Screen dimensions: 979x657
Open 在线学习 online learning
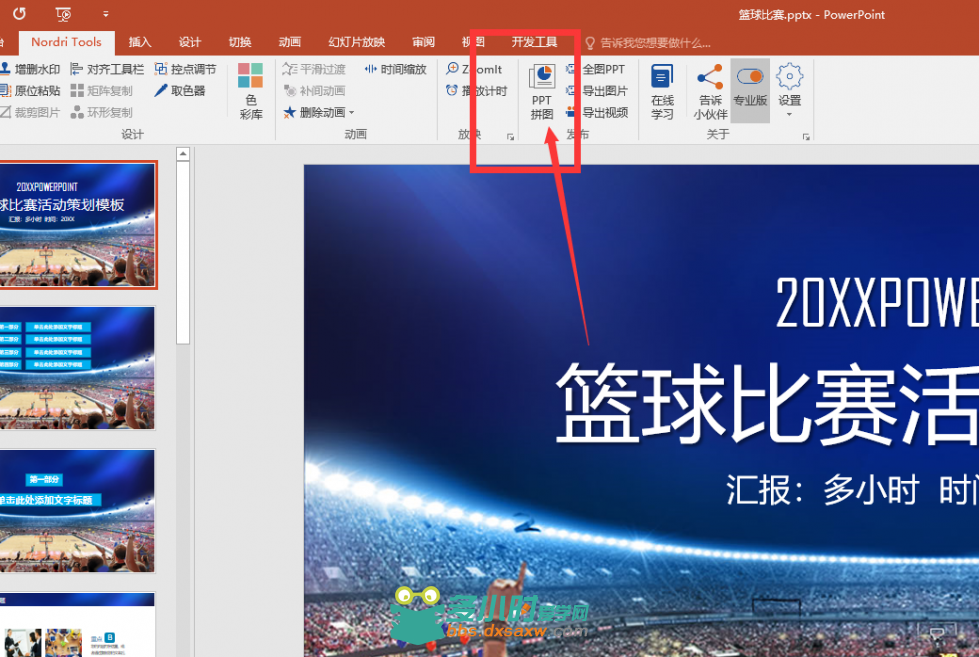[x=662, y=92]
